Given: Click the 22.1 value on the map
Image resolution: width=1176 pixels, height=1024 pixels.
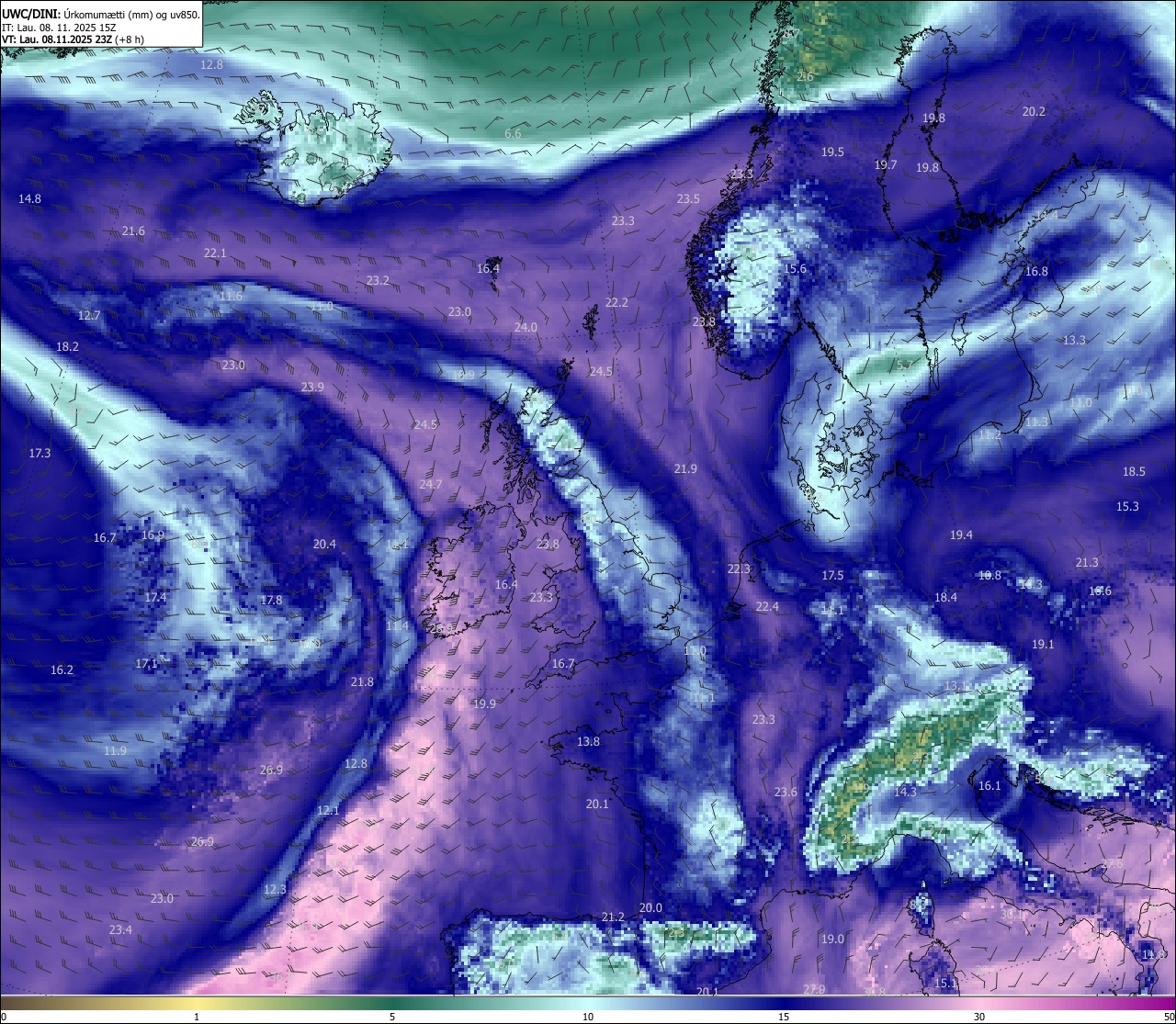Looking at the screenshot, I should coord(215,253).
